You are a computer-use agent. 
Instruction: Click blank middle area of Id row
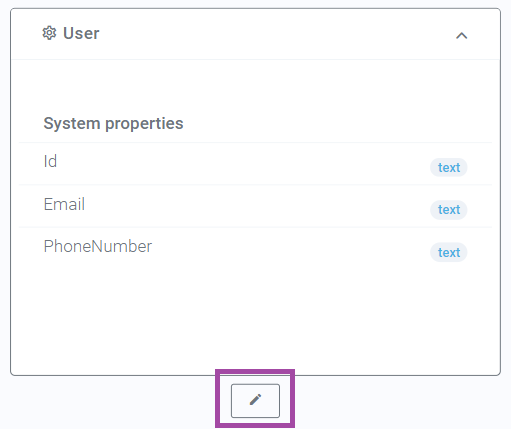coord(243,164)
